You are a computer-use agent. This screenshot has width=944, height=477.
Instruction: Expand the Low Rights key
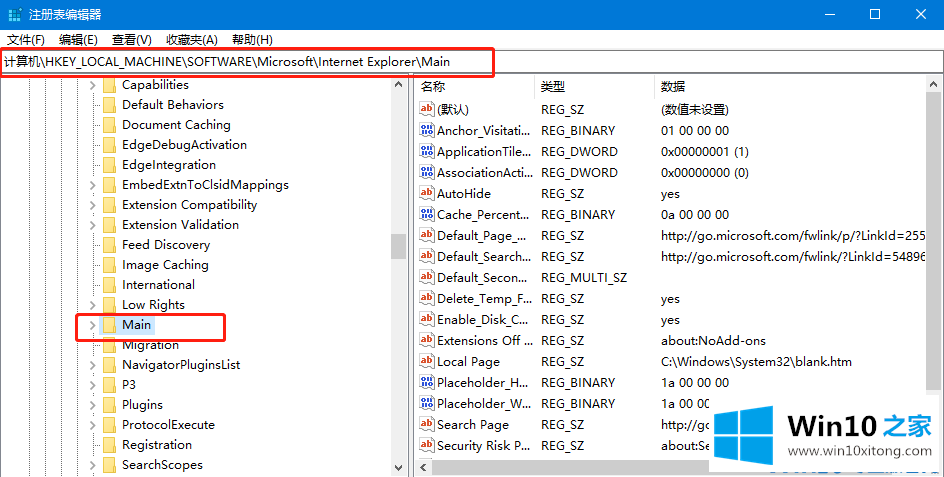[93, 305]
